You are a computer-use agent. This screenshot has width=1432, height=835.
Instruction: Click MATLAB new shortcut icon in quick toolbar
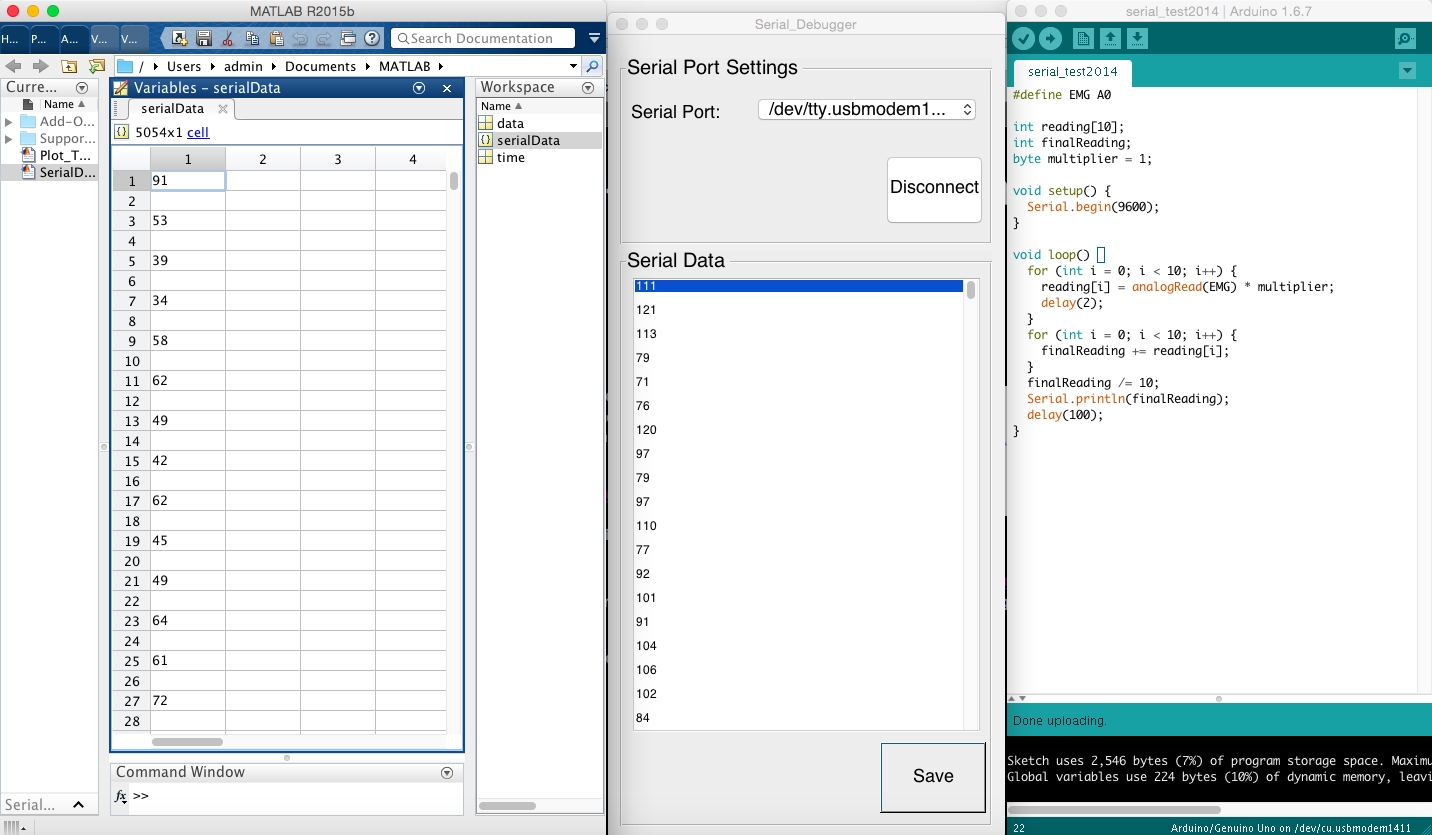point(180,38)
